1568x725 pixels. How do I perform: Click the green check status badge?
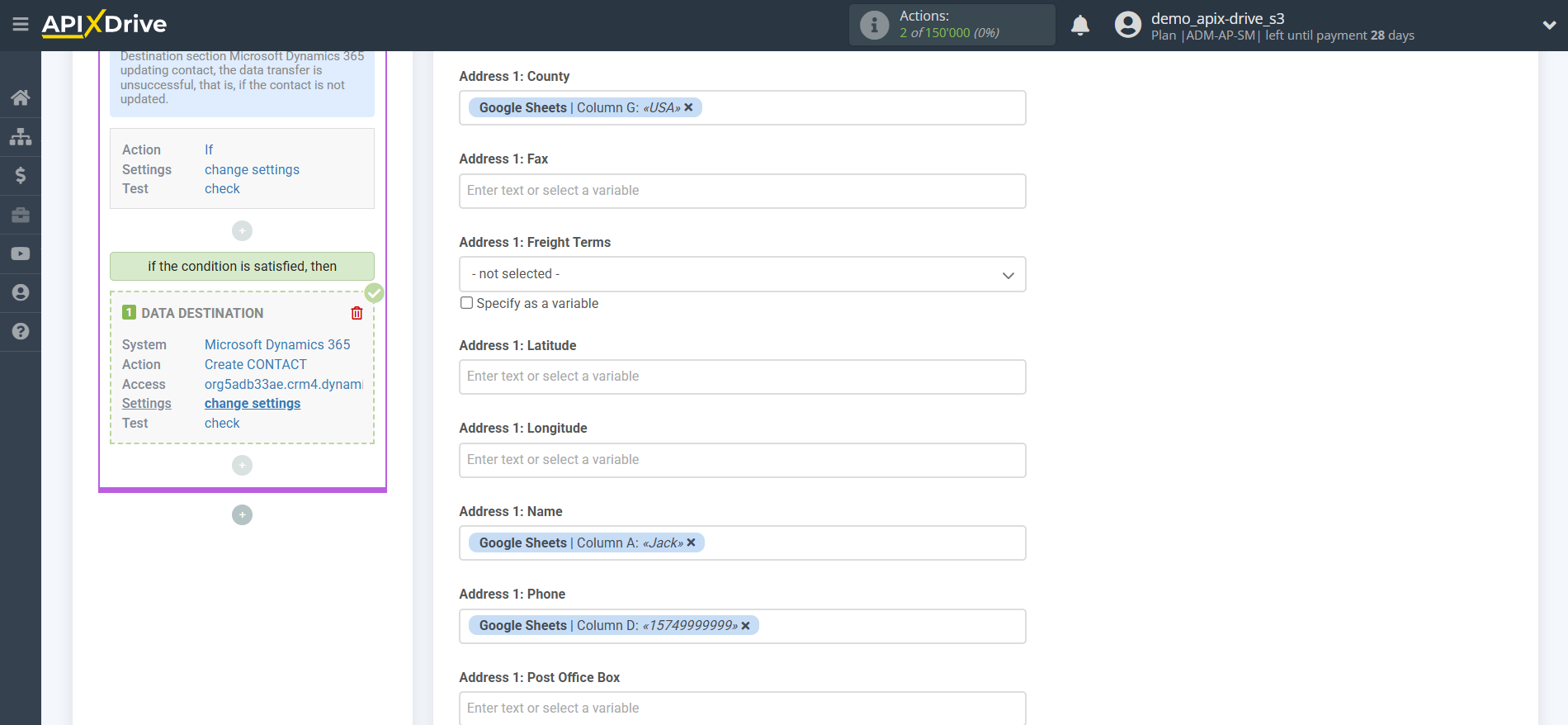point(374,293)
